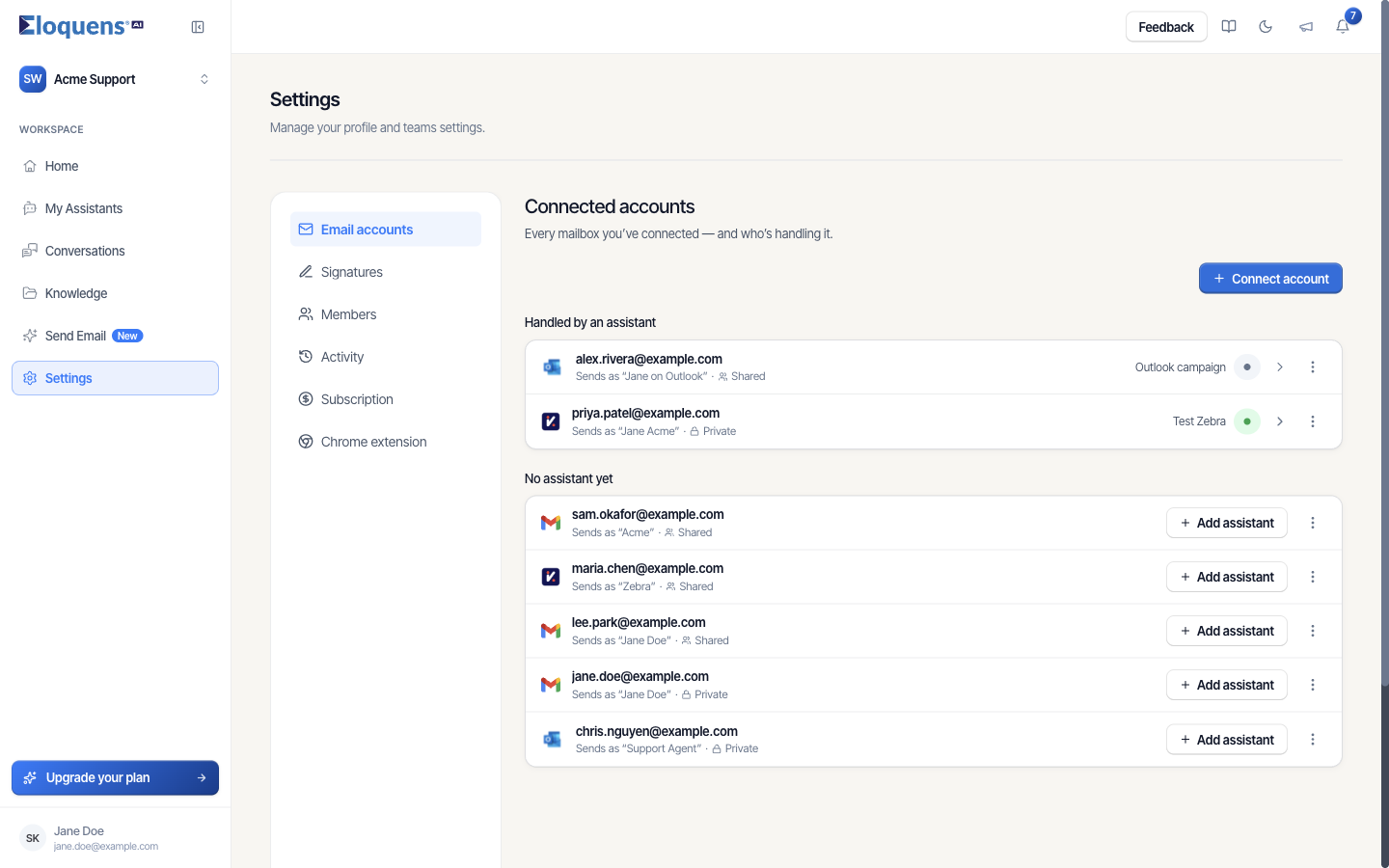Open notifications bell icon
1389x868 pixels.
click(x=1343, y=27)
